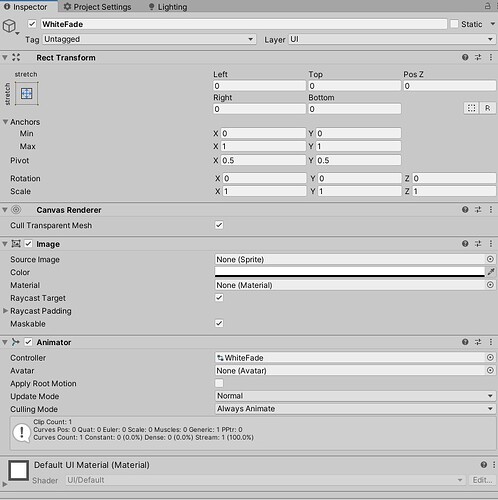Switch to the Project Settings tab
This screenshot has width=498, height=500.
tap(97, 7)
